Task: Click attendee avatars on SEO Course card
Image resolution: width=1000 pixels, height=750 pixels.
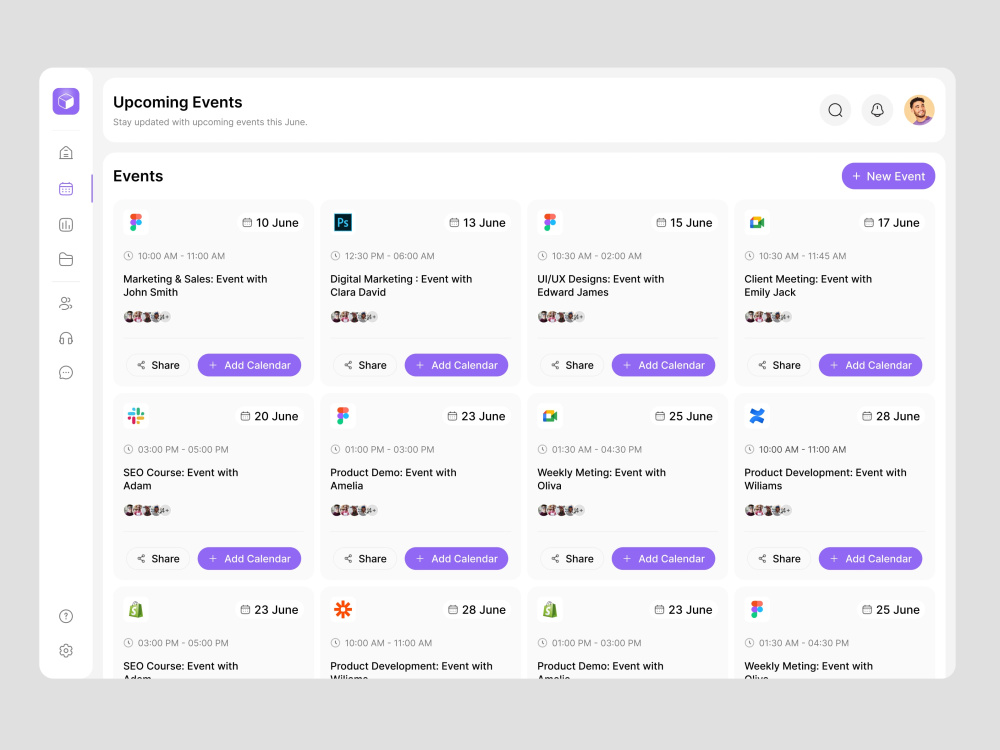Action: coord(147,510)
